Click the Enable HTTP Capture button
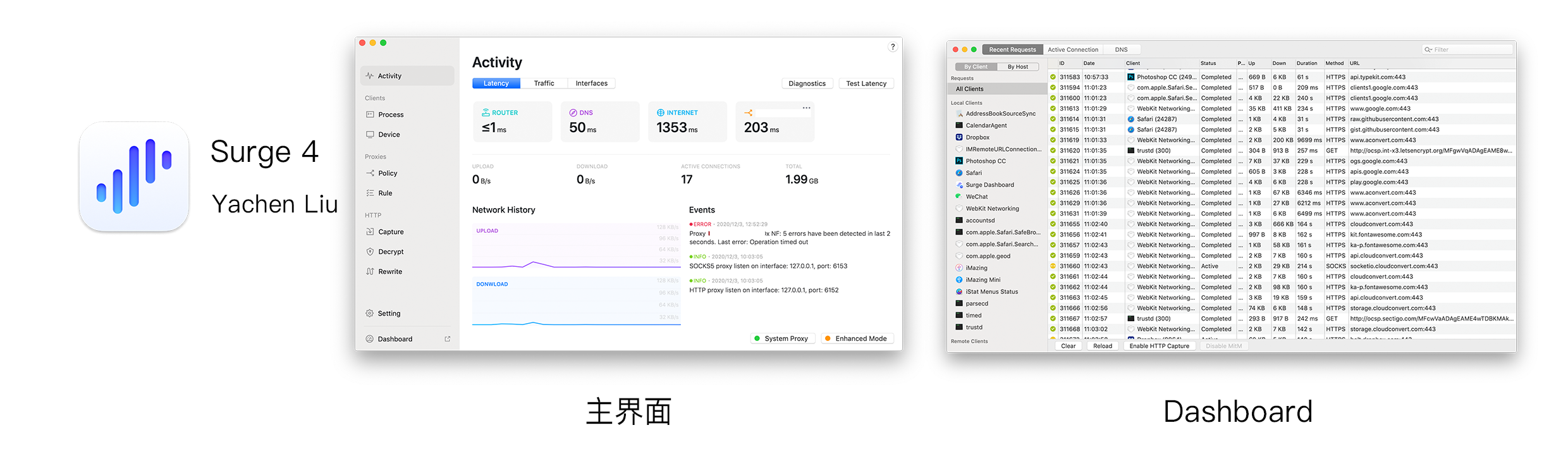The width and height of the screenshot is (1568, 449). pos(1159,346)
